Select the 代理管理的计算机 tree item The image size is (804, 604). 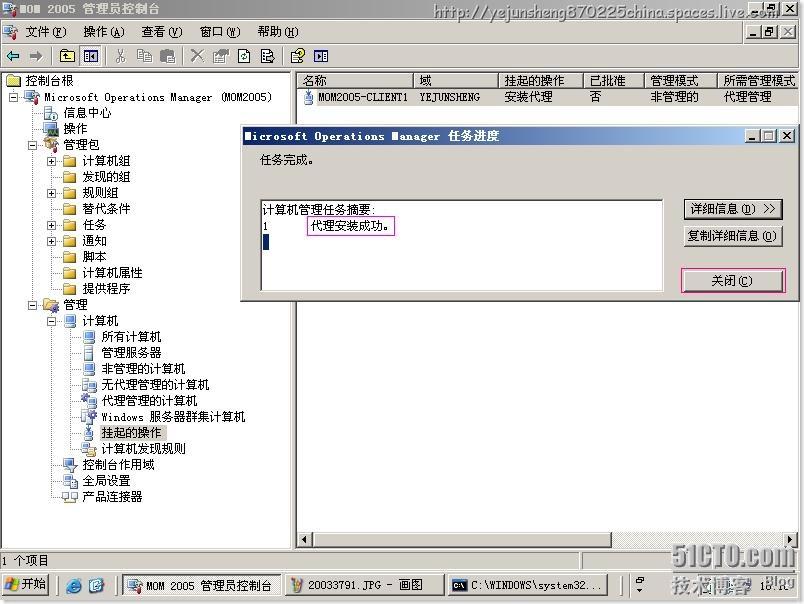[149, 401]
